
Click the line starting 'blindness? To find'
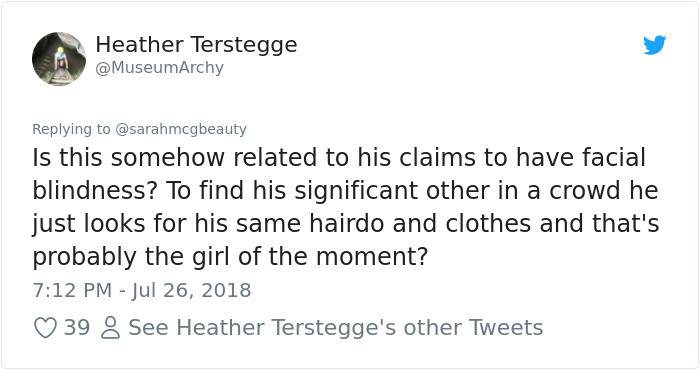345,191
